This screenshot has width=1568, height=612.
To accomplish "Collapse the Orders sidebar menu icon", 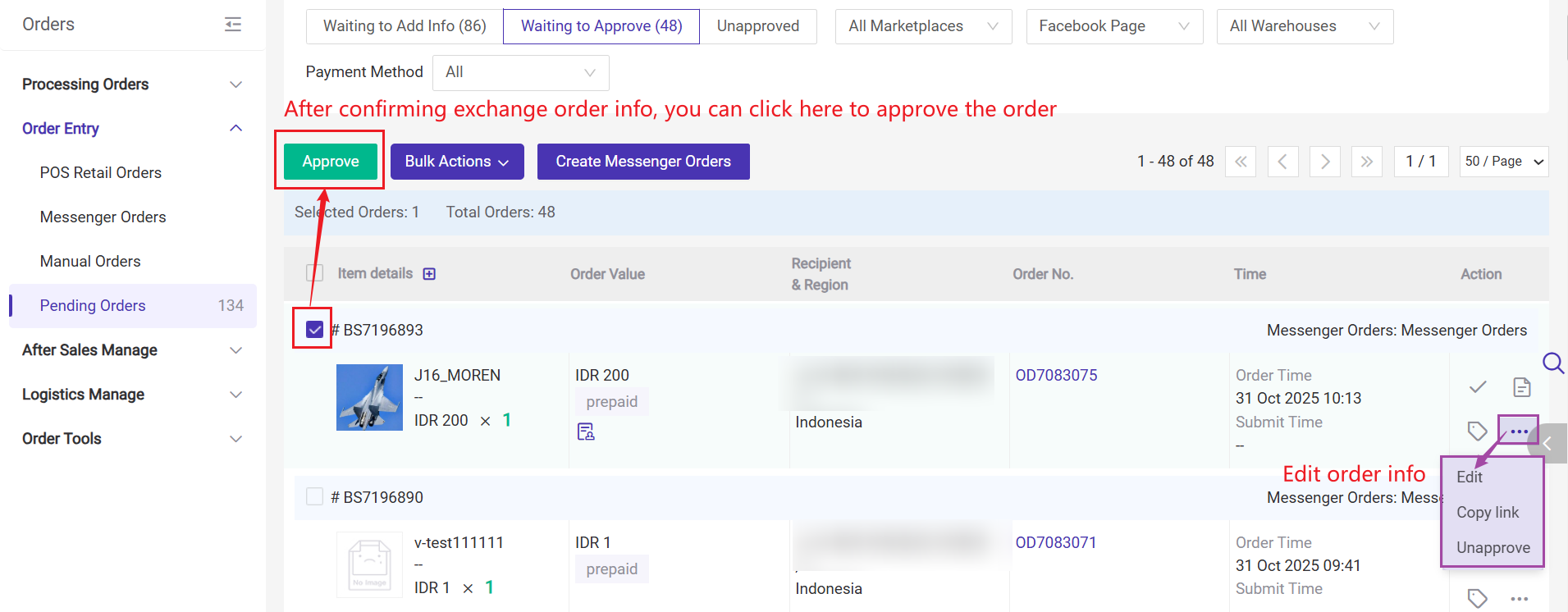I will tap(233, 25).
